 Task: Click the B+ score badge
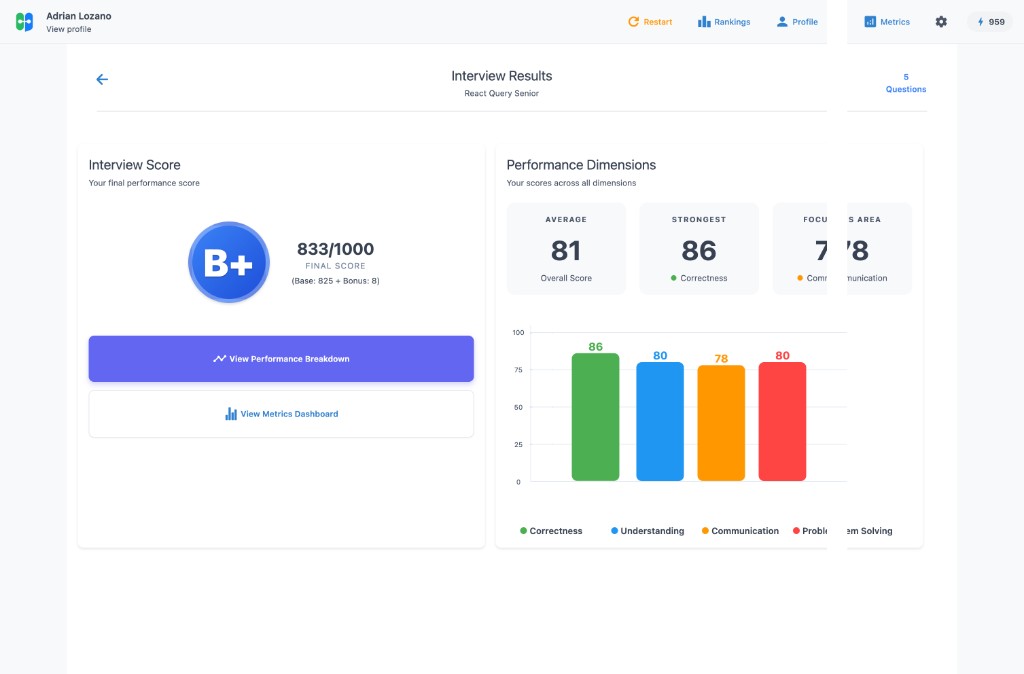click(229, 262)
